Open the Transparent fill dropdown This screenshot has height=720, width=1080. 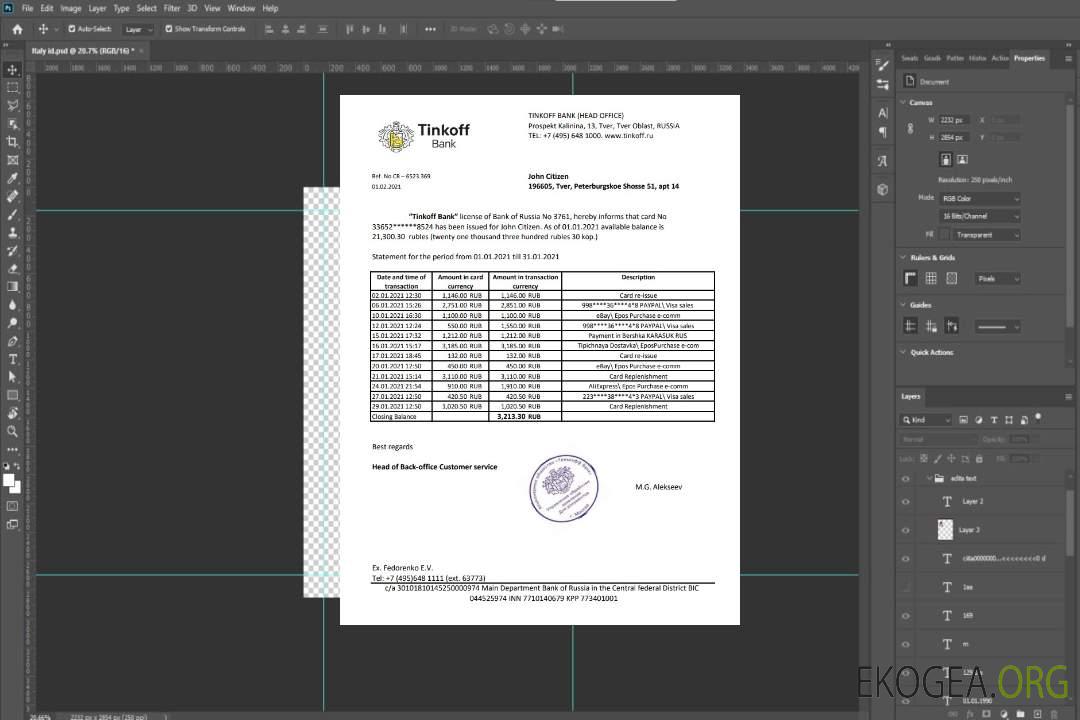coord(987,235)
